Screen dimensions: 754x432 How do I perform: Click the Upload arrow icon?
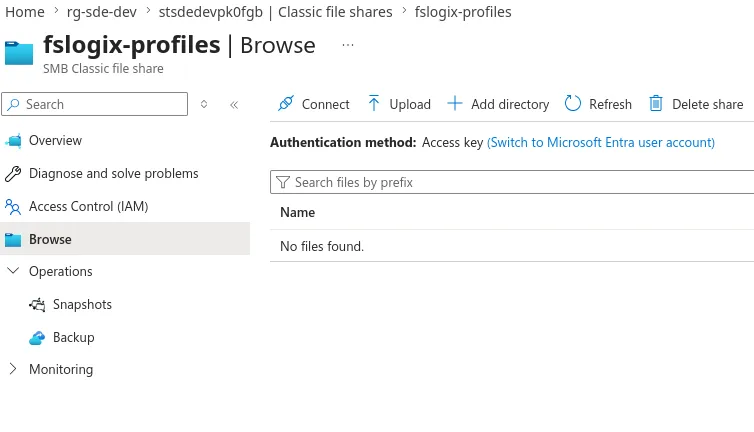pos(374,103)
